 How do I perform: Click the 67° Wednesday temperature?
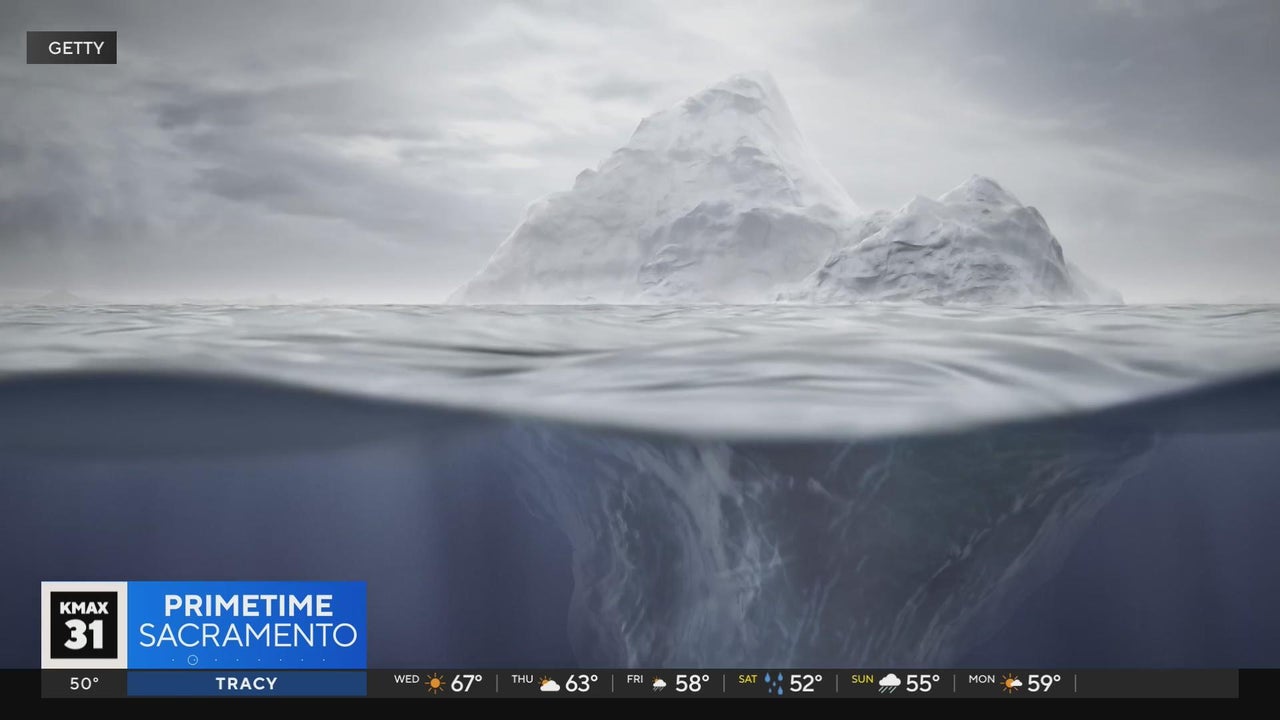466,684
